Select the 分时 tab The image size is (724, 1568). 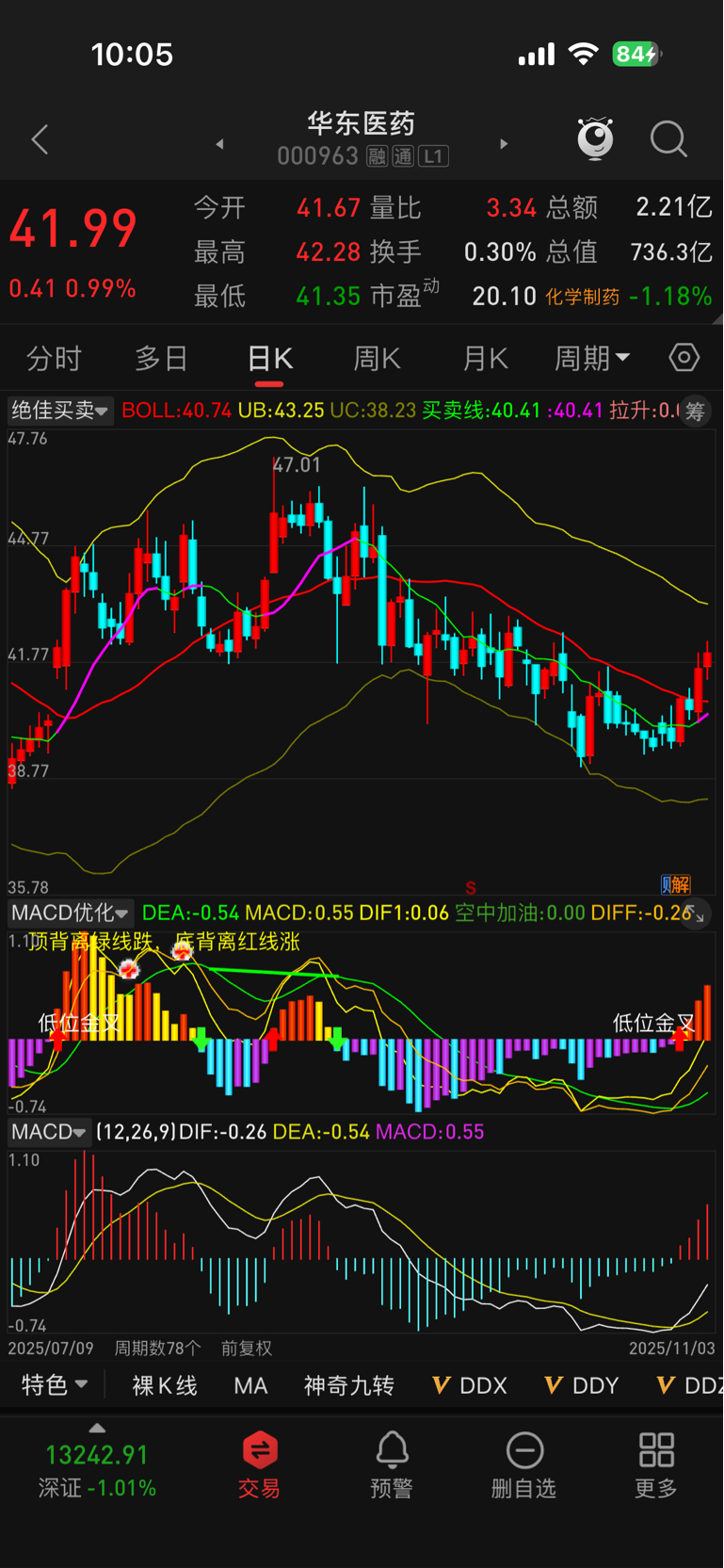coord(54,359)
